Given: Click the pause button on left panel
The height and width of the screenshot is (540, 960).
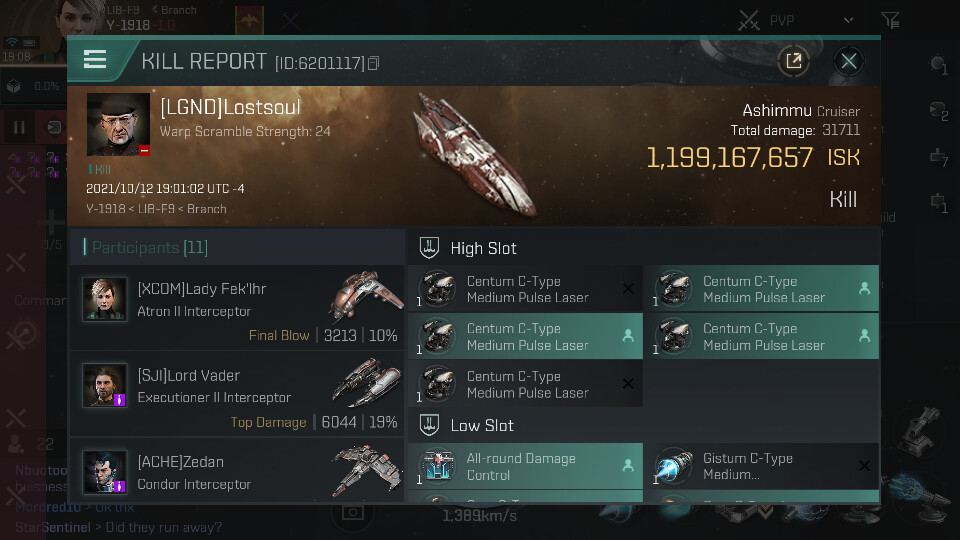Looking at the screenshot, I should click(x=20, y=127).
